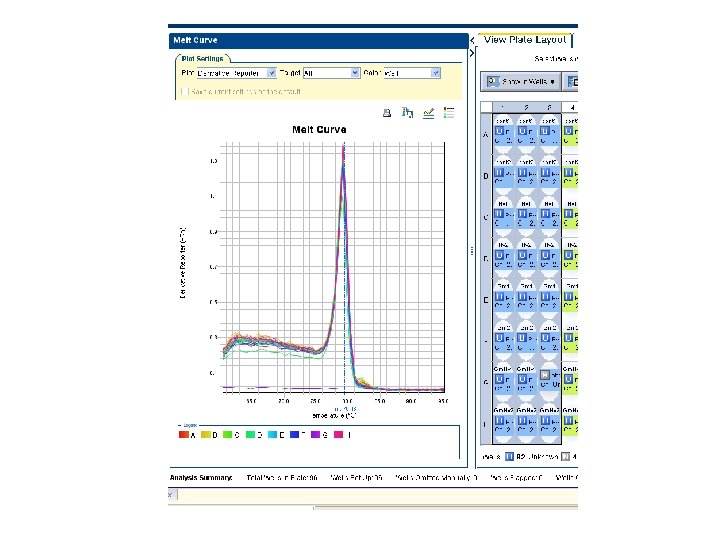The height and width of the screenshot is (540, 720).
Task: Select the U icon in well A1
Action: [x=499, y=131]
